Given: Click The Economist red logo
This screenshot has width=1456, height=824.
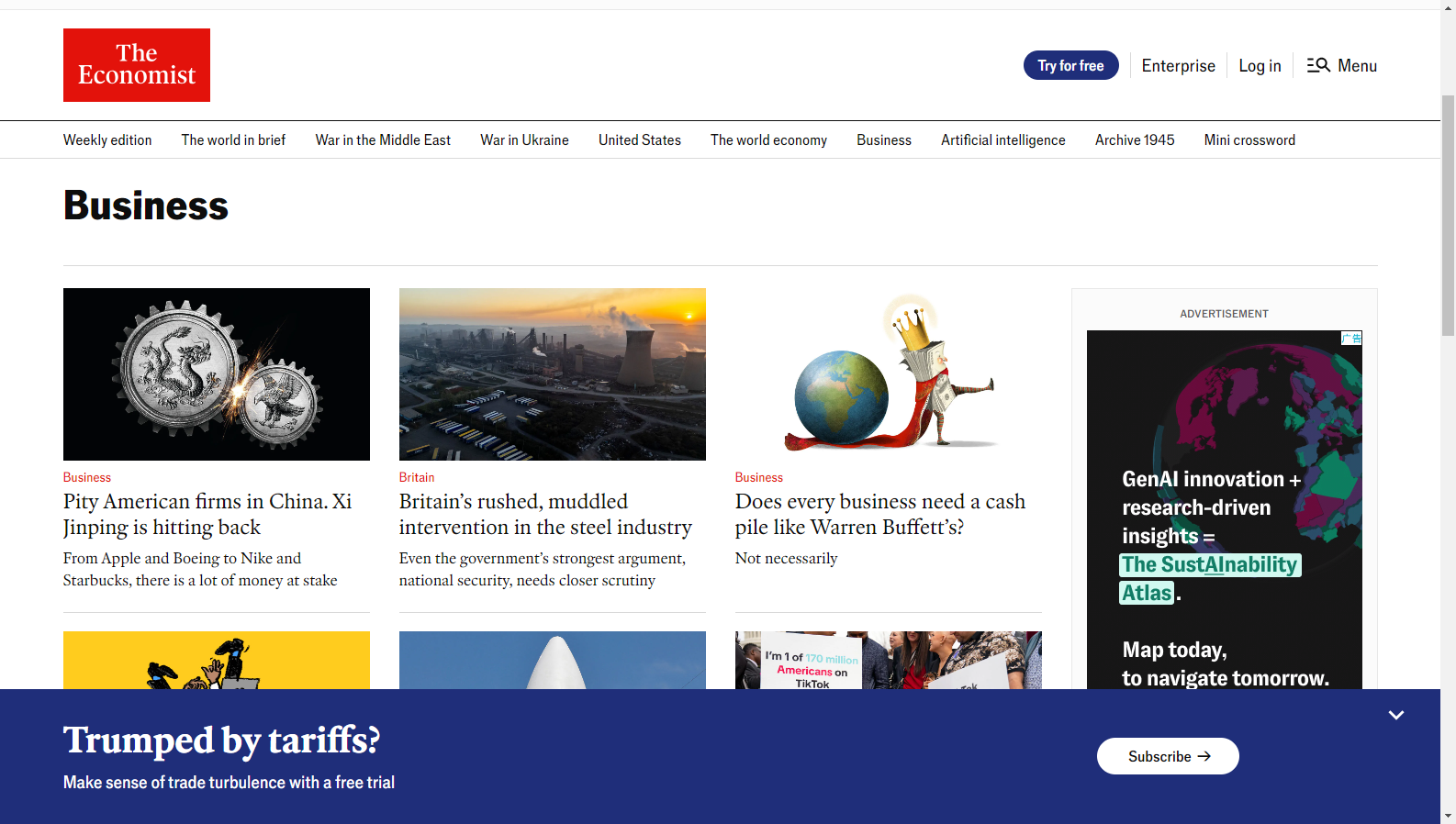Looking at the screenshot, I should tap(137, 65).
